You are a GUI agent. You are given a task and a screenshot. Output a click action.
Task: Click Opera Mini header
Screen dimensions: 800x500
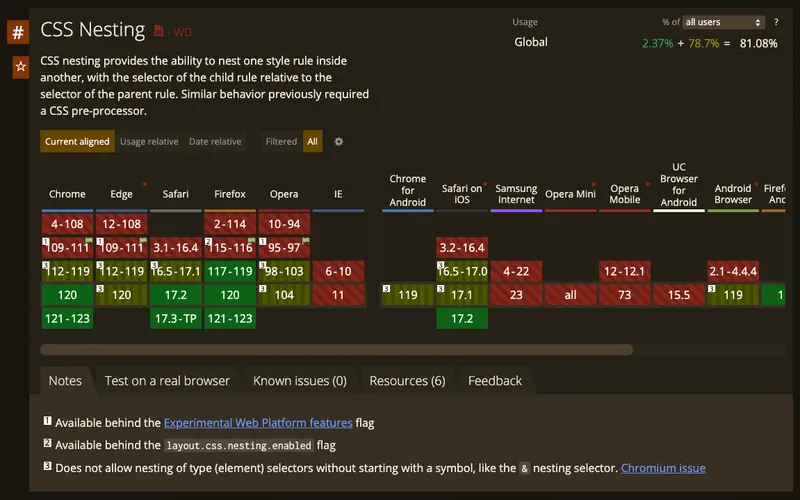[x=570, y=194]
